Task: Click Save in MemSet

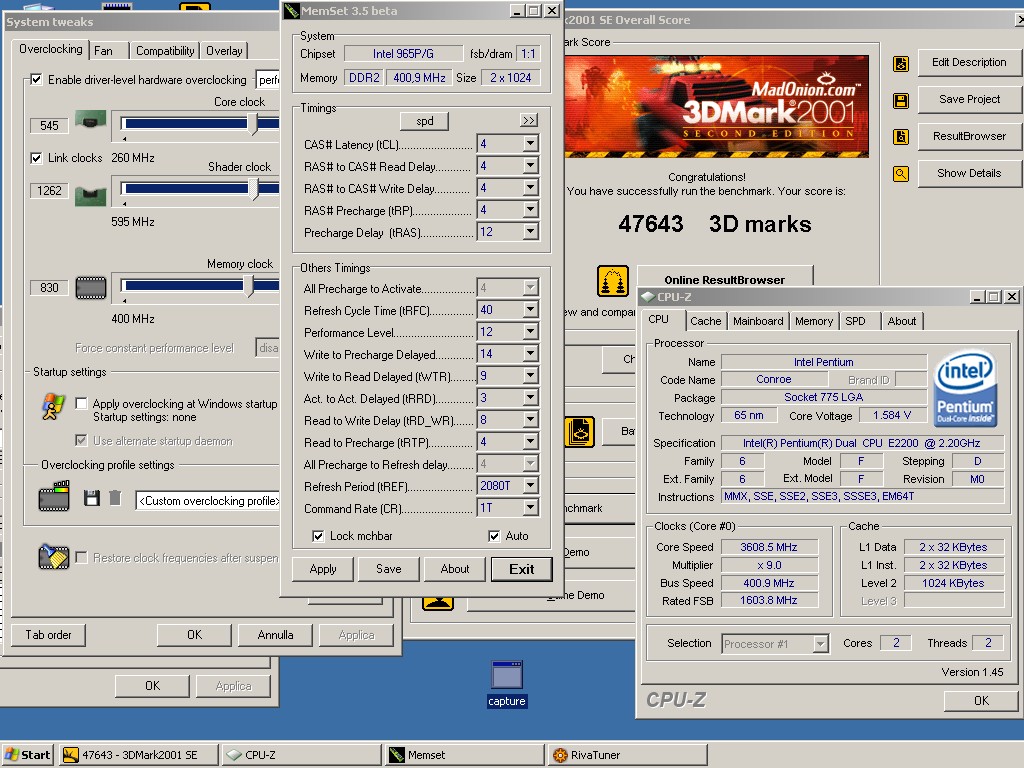Action: 389,569
